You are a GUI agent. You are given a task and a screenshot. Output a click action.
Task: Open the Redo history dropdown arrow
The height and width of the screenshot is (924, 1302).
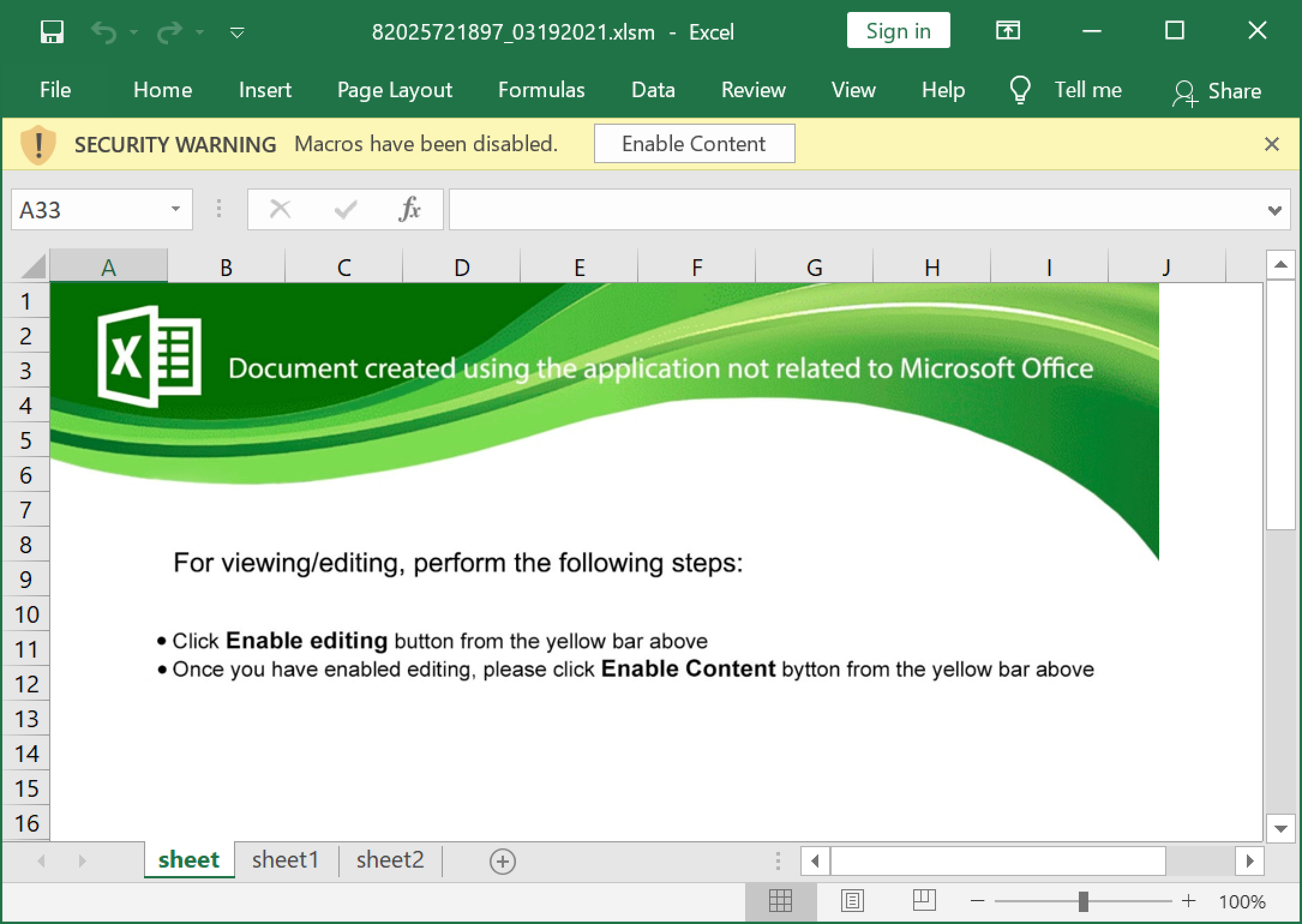(200, 32)
